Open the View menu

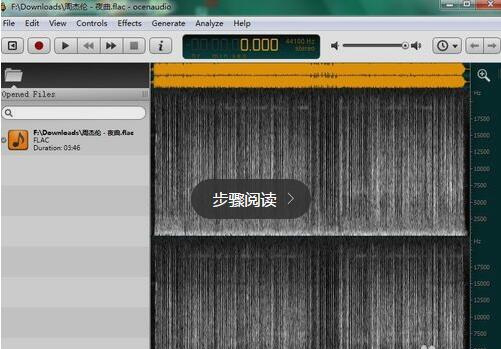[x=58, y=23]
